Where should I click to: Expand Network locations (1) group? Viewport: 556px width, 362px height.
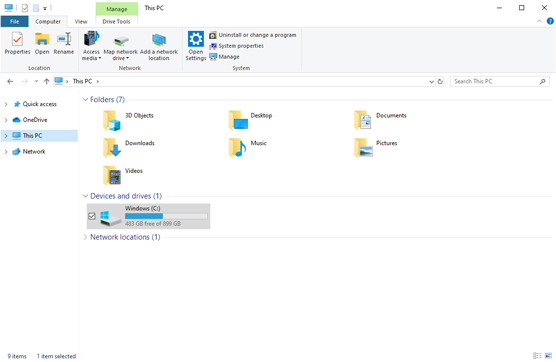click(85, 237)
